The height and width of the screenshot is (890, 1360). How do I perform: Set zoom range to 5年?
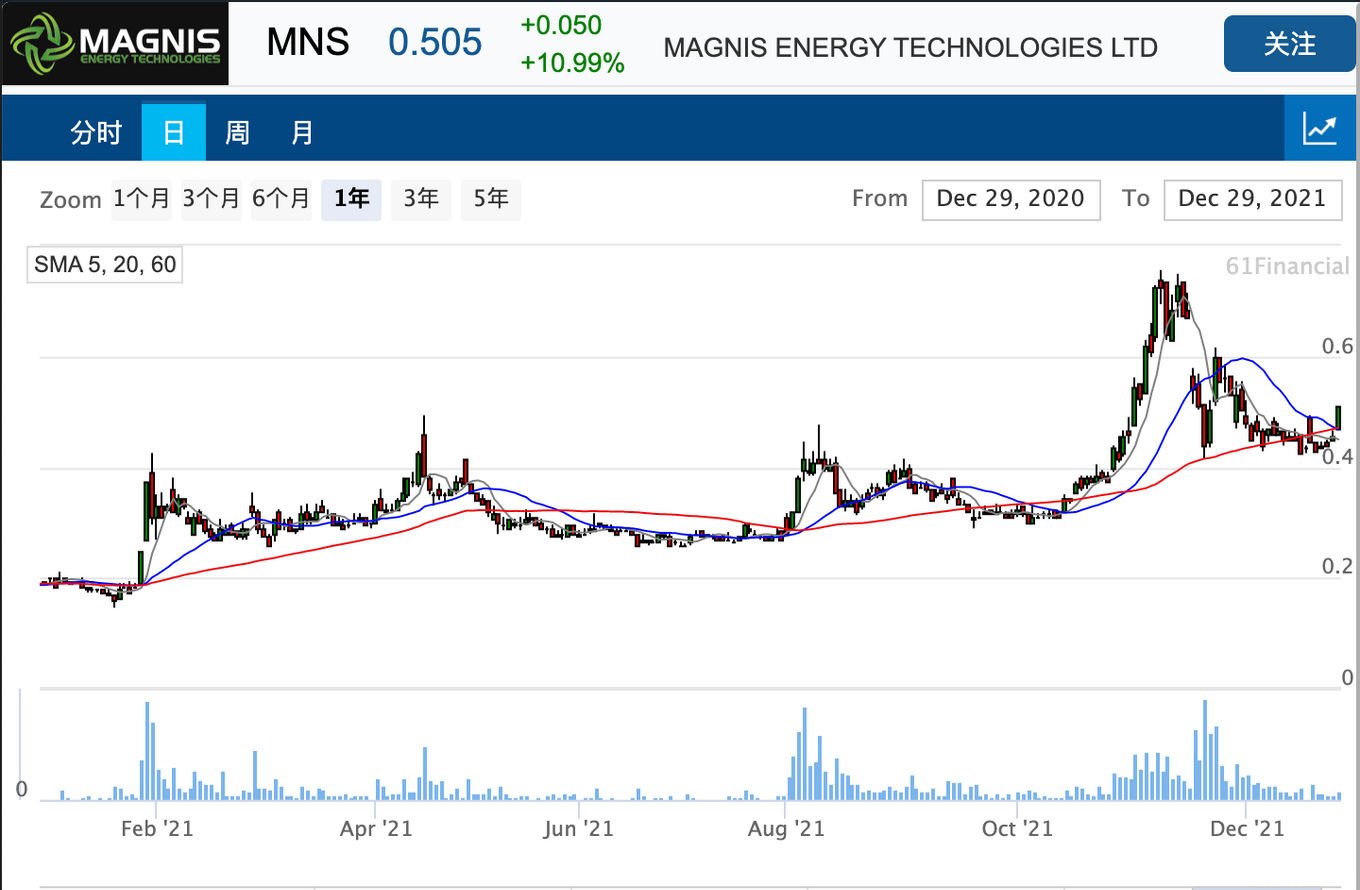[x=491, y=199]
